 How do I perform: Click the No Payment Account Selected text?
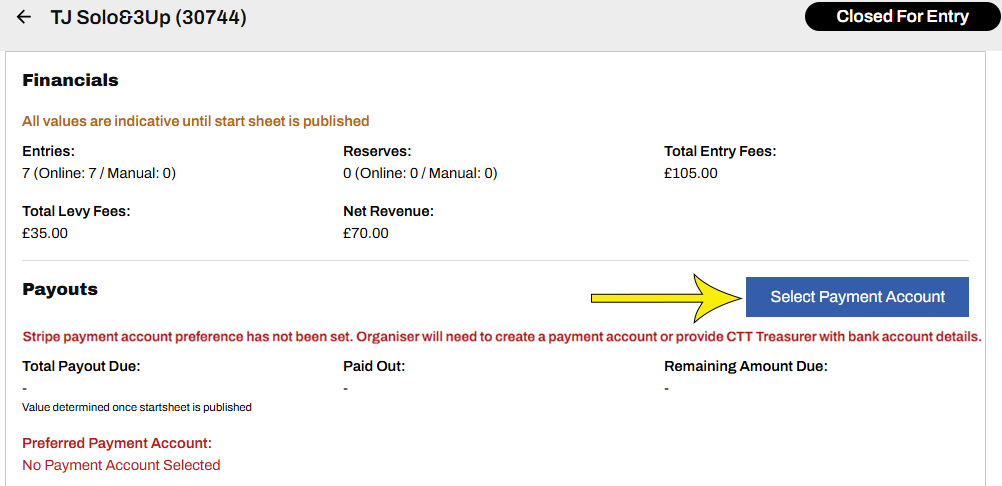click(x=121, y=465)
